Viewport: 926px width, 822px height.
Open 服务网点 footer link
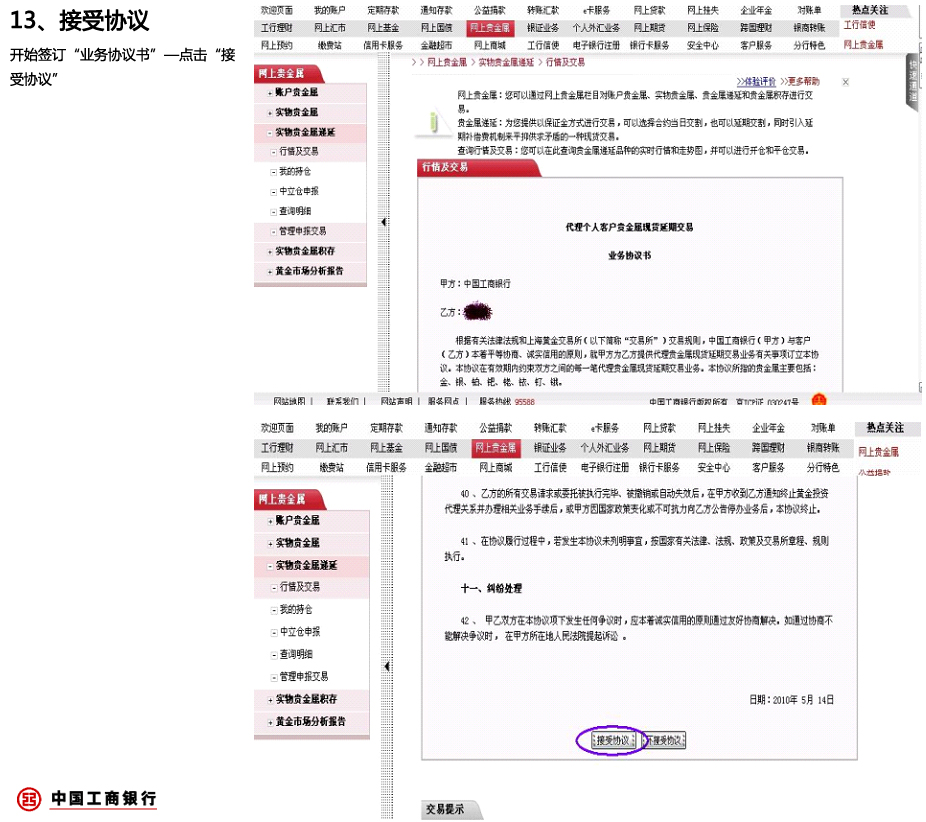(x=444, y=402)
